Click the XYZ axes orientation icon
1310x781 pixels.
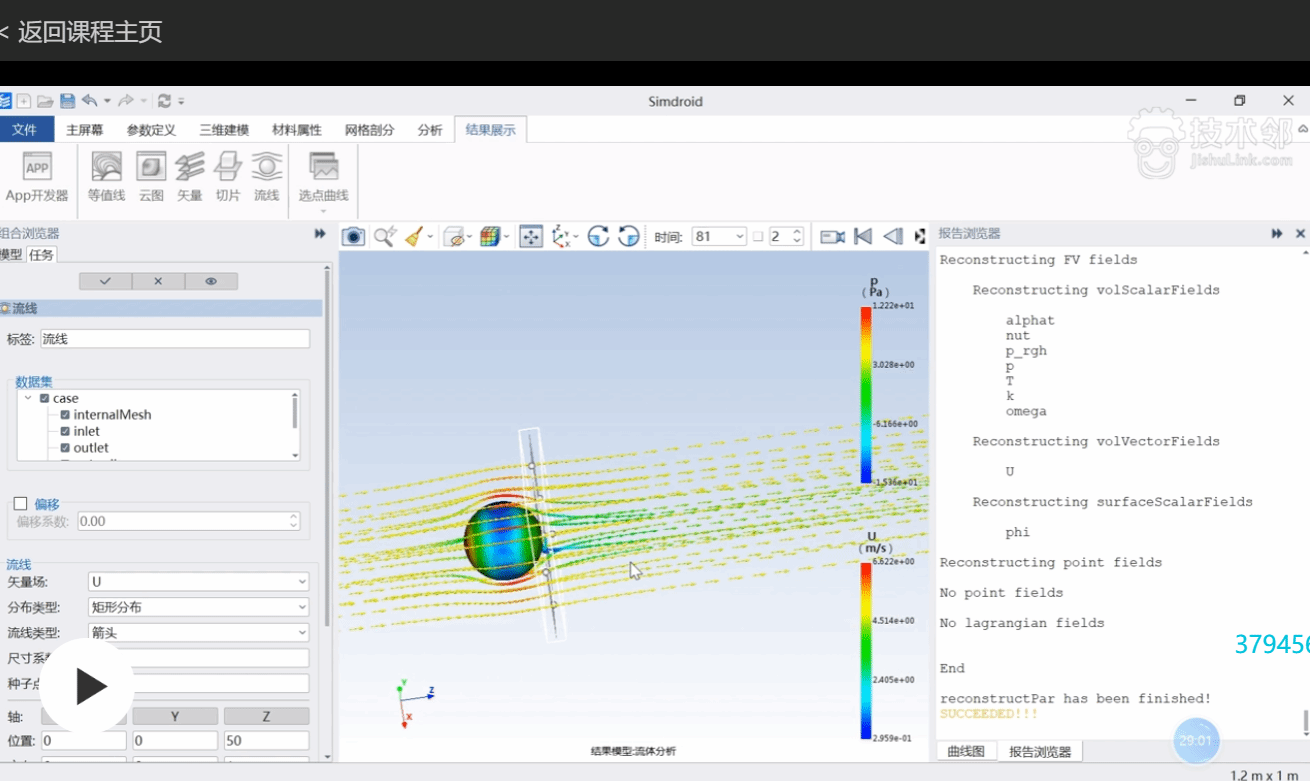pyautogui.click(x=561, y=236)
